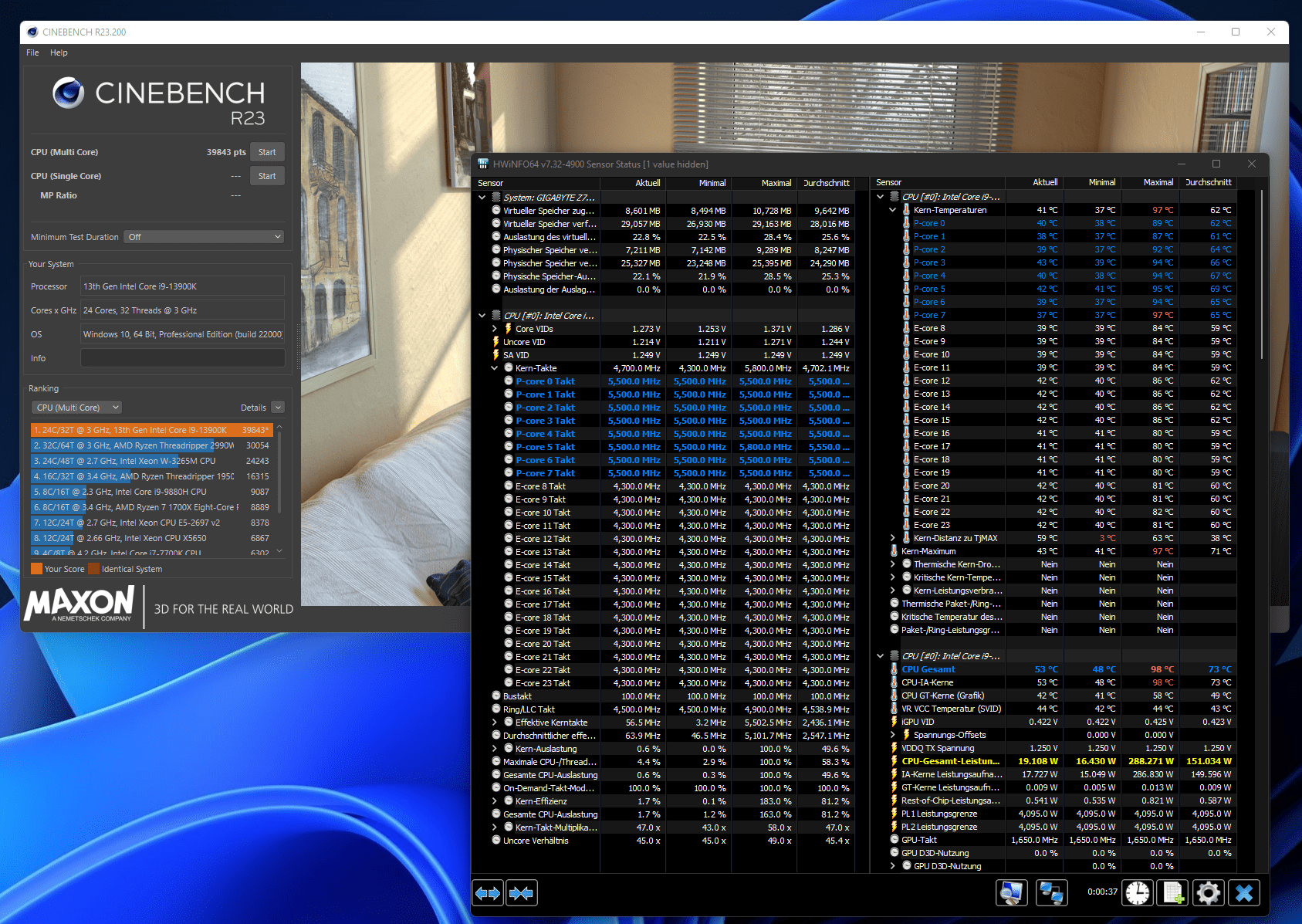Collapse the System: GIGABYTE Z7... sensor group
The image size is (1302, 924).
(x=482, y=198)
